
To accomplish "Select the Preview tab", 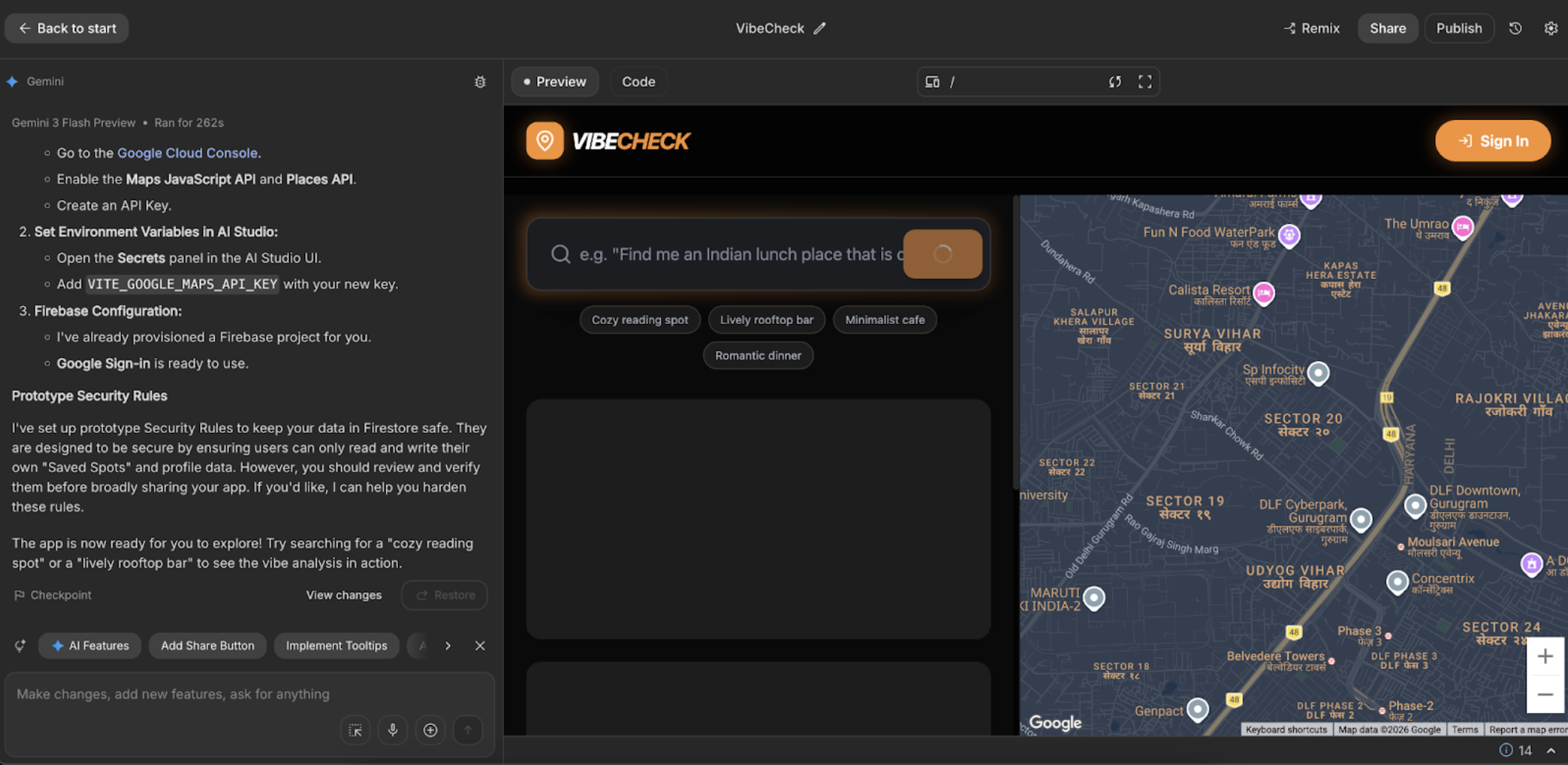I will point(555,82).
